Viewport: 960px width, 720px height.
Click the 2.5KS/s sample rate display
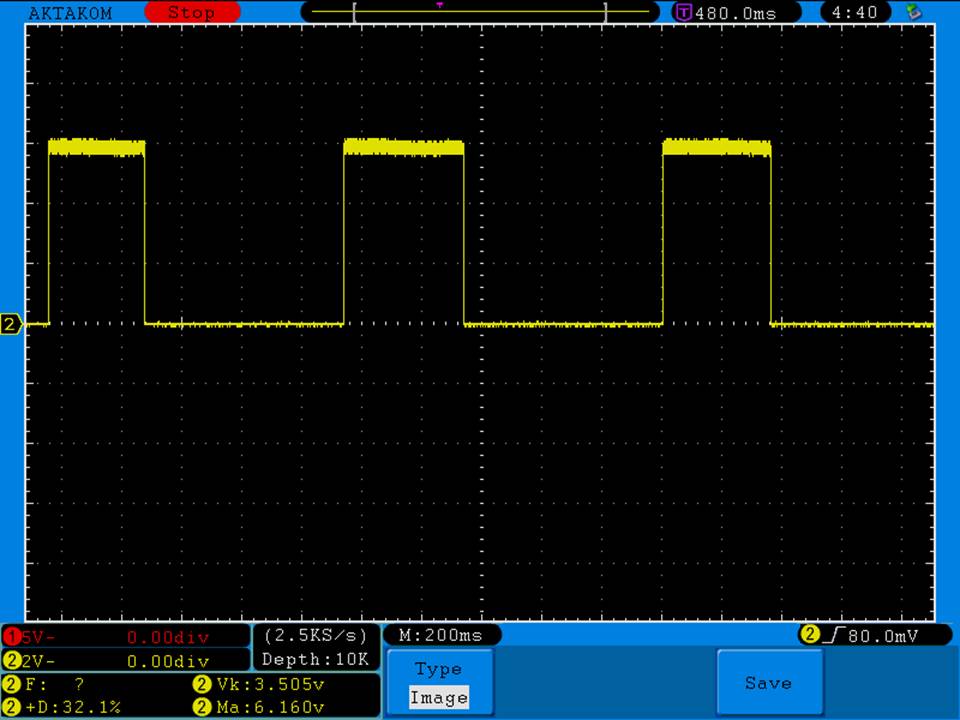coord(316,636)
